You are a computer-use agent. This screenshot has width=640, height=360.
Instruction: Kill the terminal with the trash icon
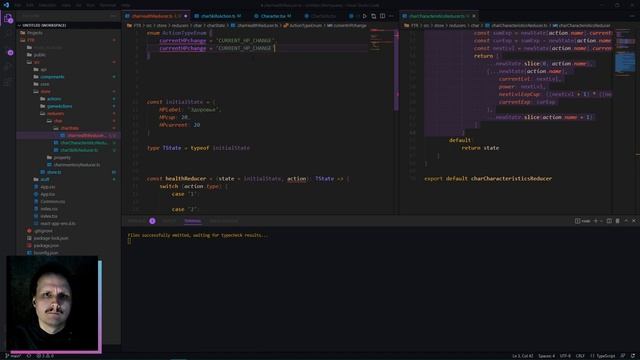pos(618,221)
